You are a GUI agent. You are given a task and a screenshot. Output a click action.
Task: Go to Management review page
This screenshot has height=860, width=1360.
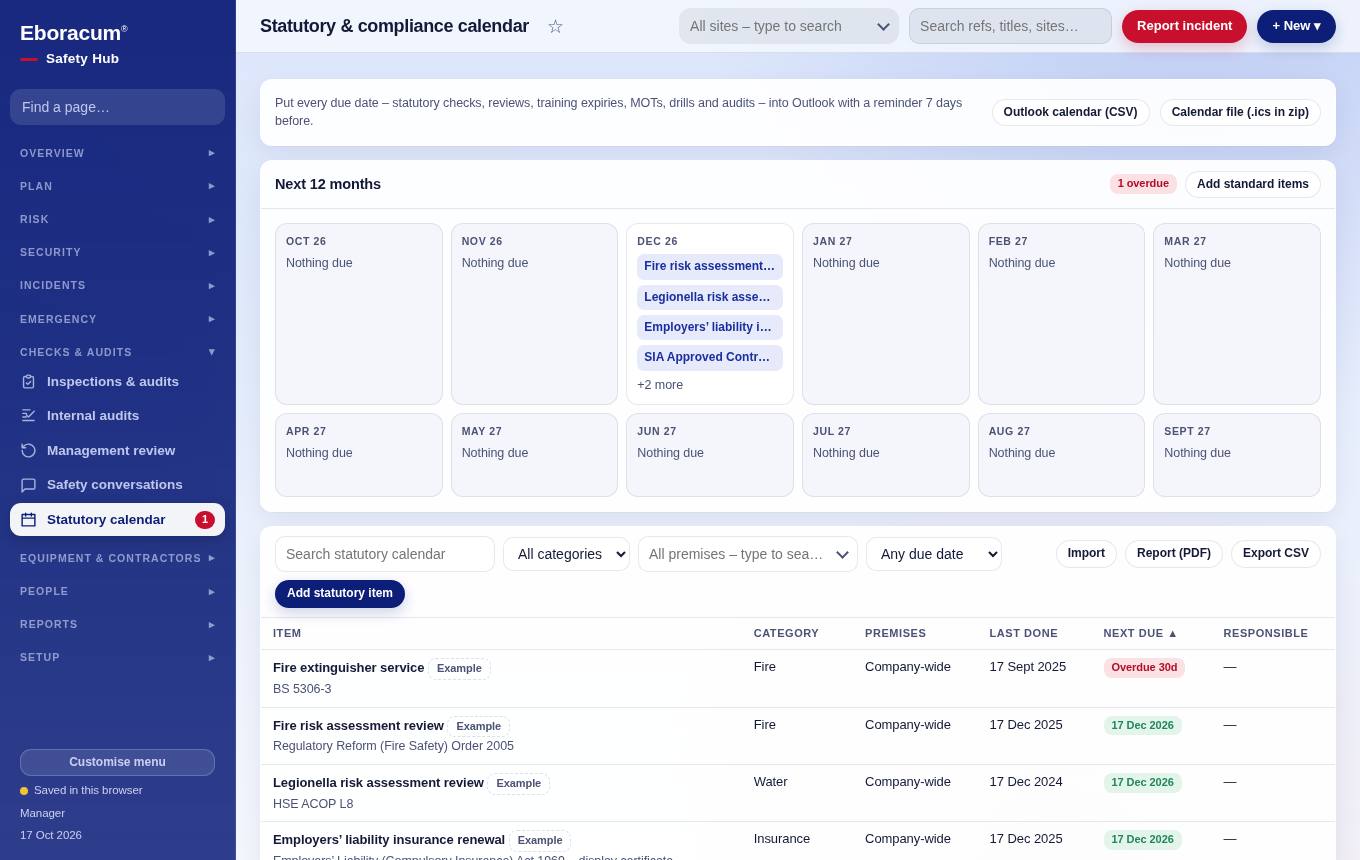click(117, 450)
